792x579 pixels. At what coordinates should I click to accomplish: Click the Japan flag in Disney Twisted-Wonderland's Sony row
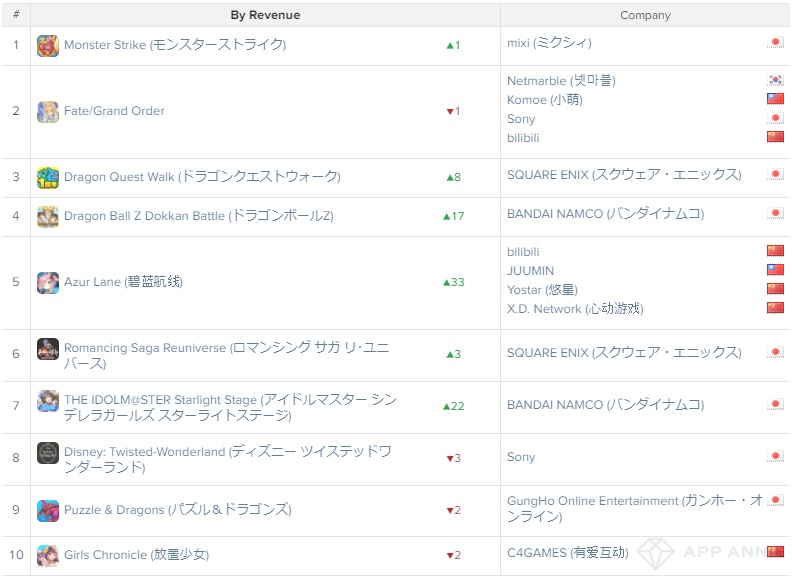coord(775,456)
